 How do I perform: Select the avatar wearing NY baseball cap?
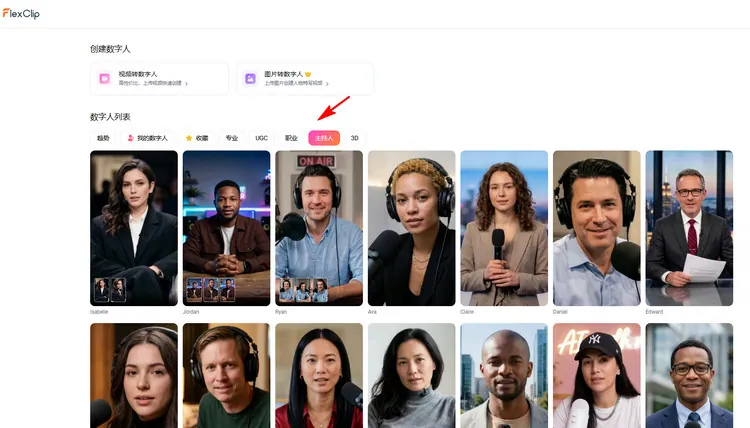click(596, 376)
